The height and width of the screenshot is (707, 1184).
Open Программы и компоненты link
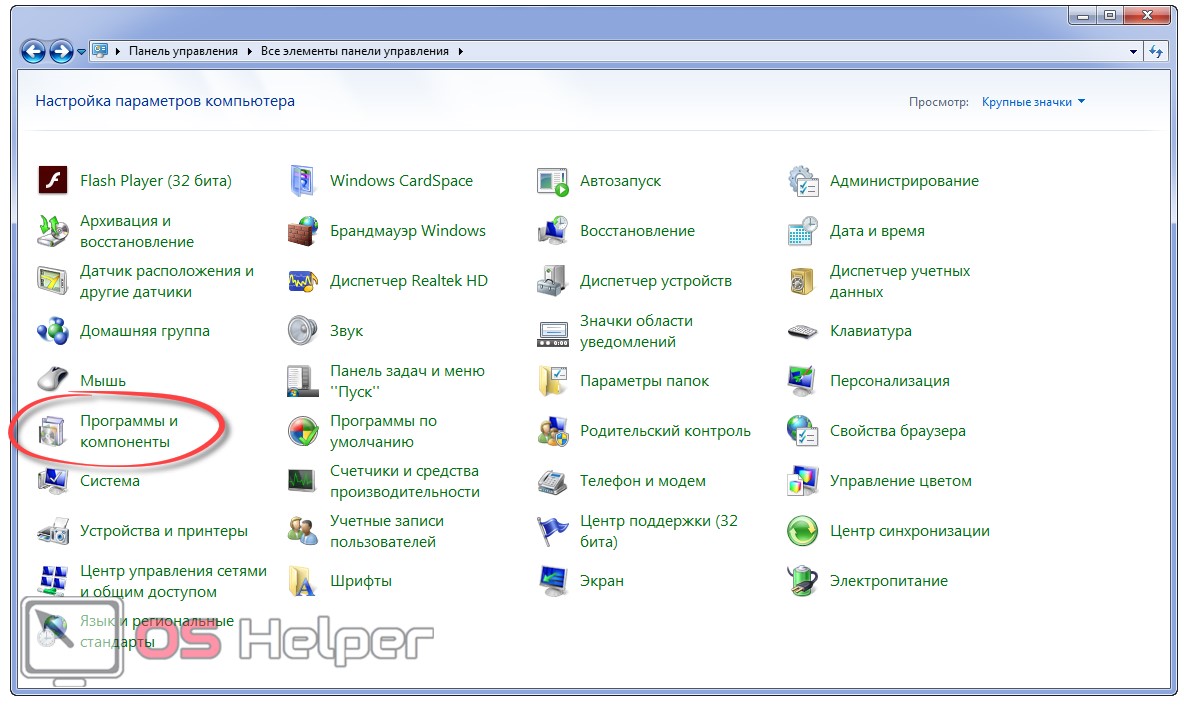coord(129,431)
